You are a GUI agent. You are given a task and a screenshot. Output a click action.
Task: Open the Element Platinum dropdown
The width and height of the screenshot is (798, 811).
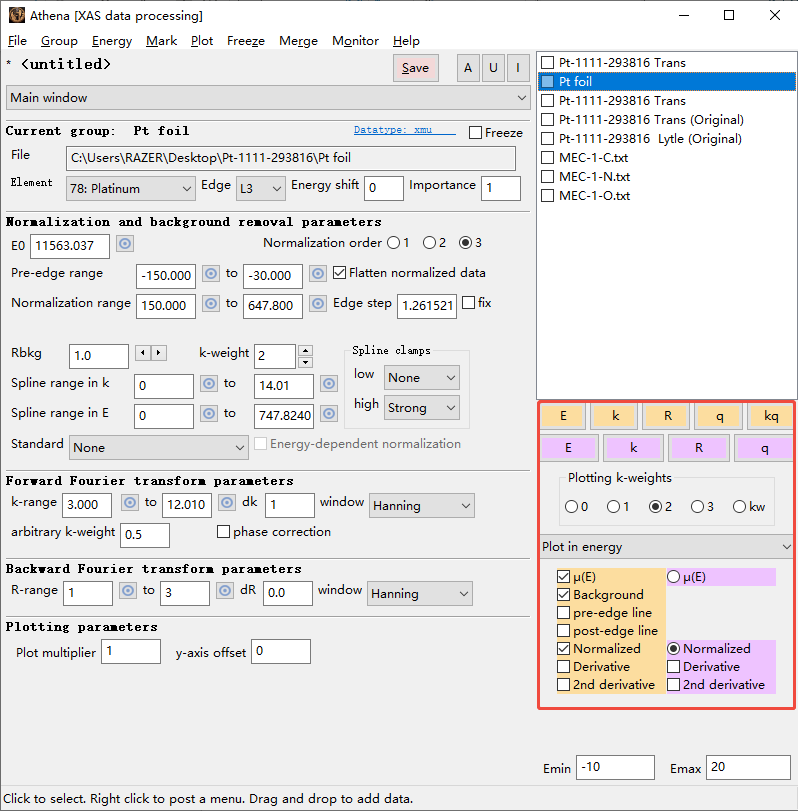tap(131, 188)
